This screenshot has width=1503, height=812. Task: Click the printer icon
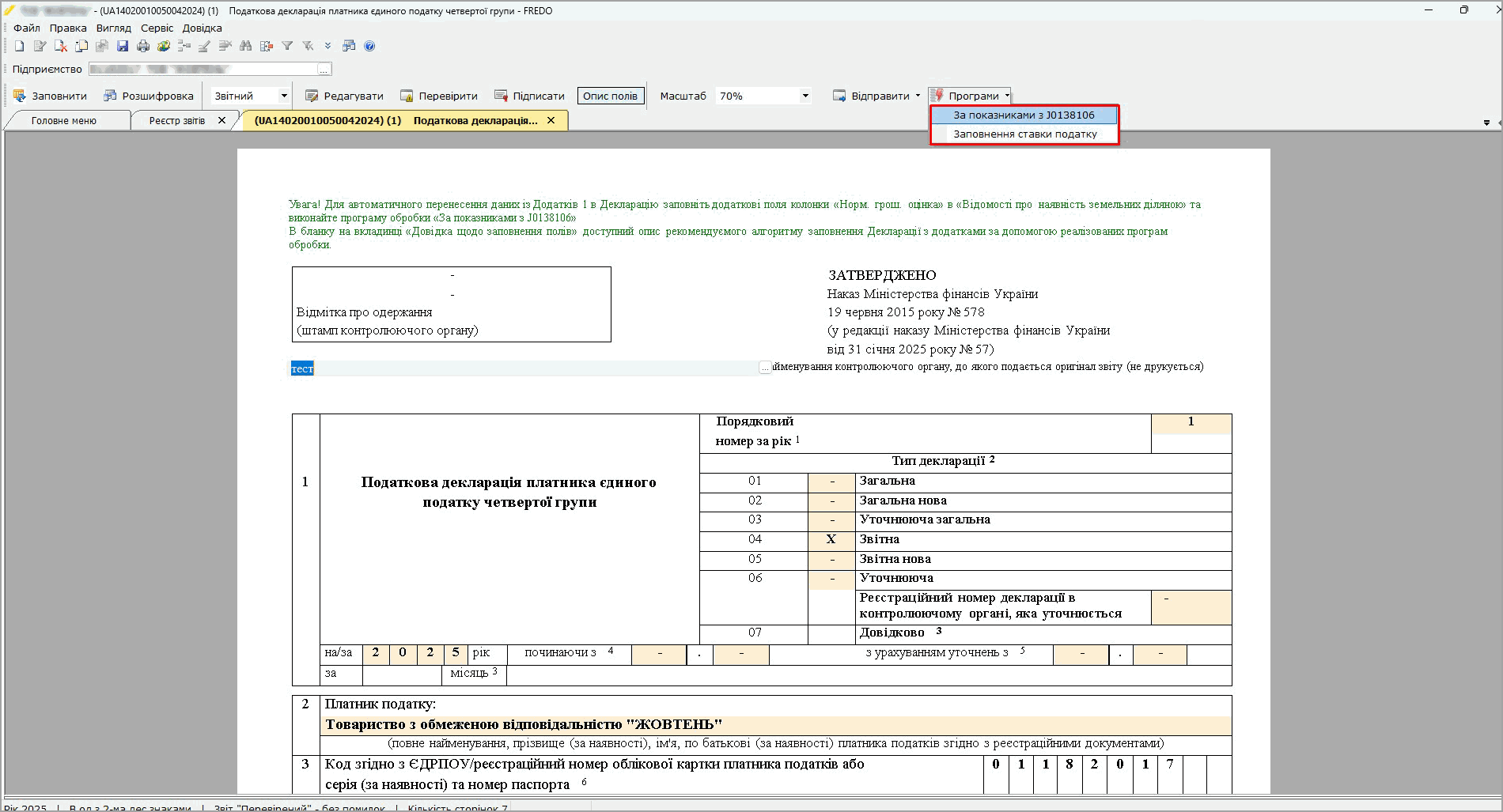[x=143, y=46]
